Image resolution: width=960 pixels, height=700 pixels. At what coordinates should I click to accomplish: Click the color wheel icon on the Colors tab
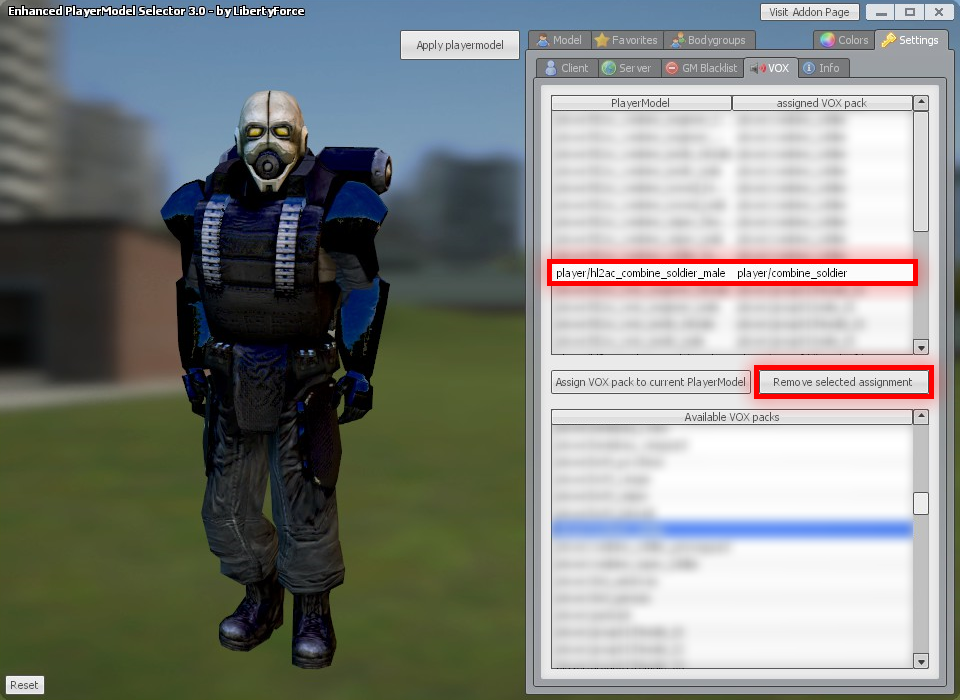827,40
